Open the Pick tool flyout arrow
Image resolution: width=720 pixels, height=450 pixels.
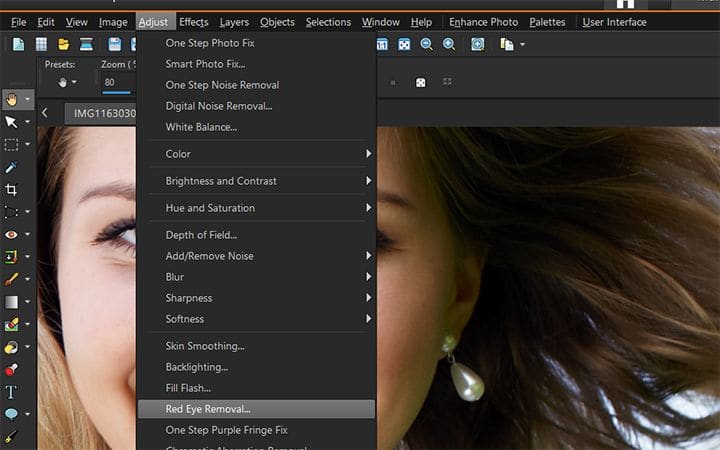tap(27, 122)
